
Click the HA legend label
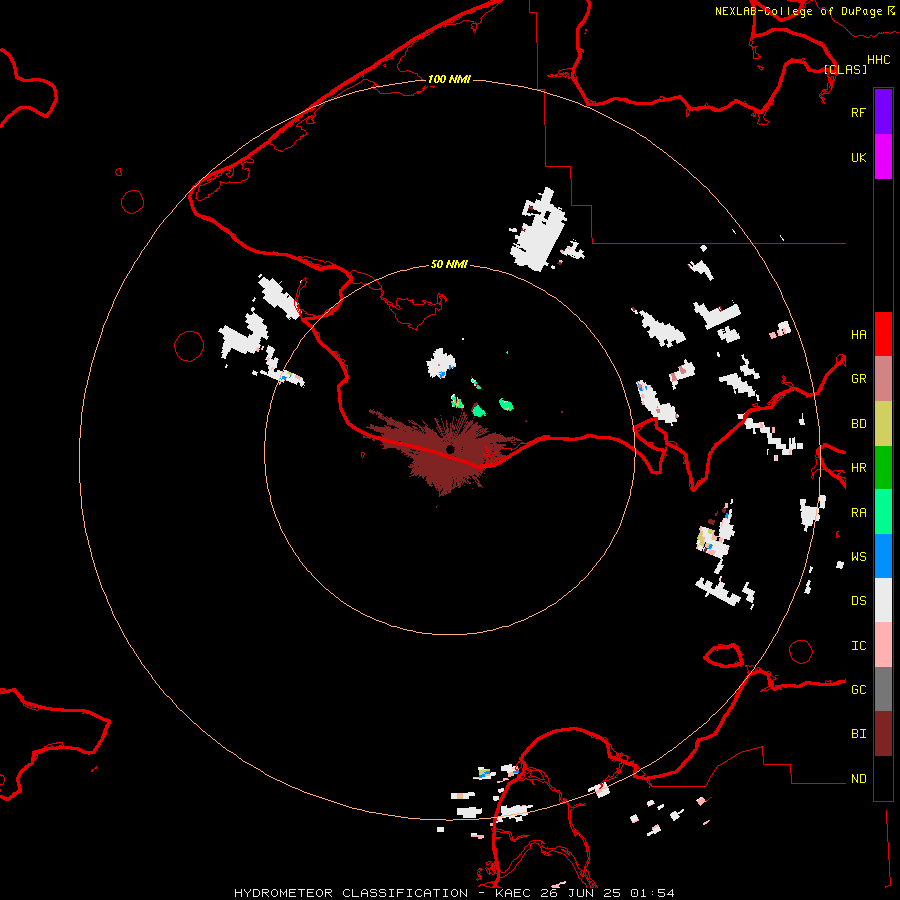coord(858,334)
